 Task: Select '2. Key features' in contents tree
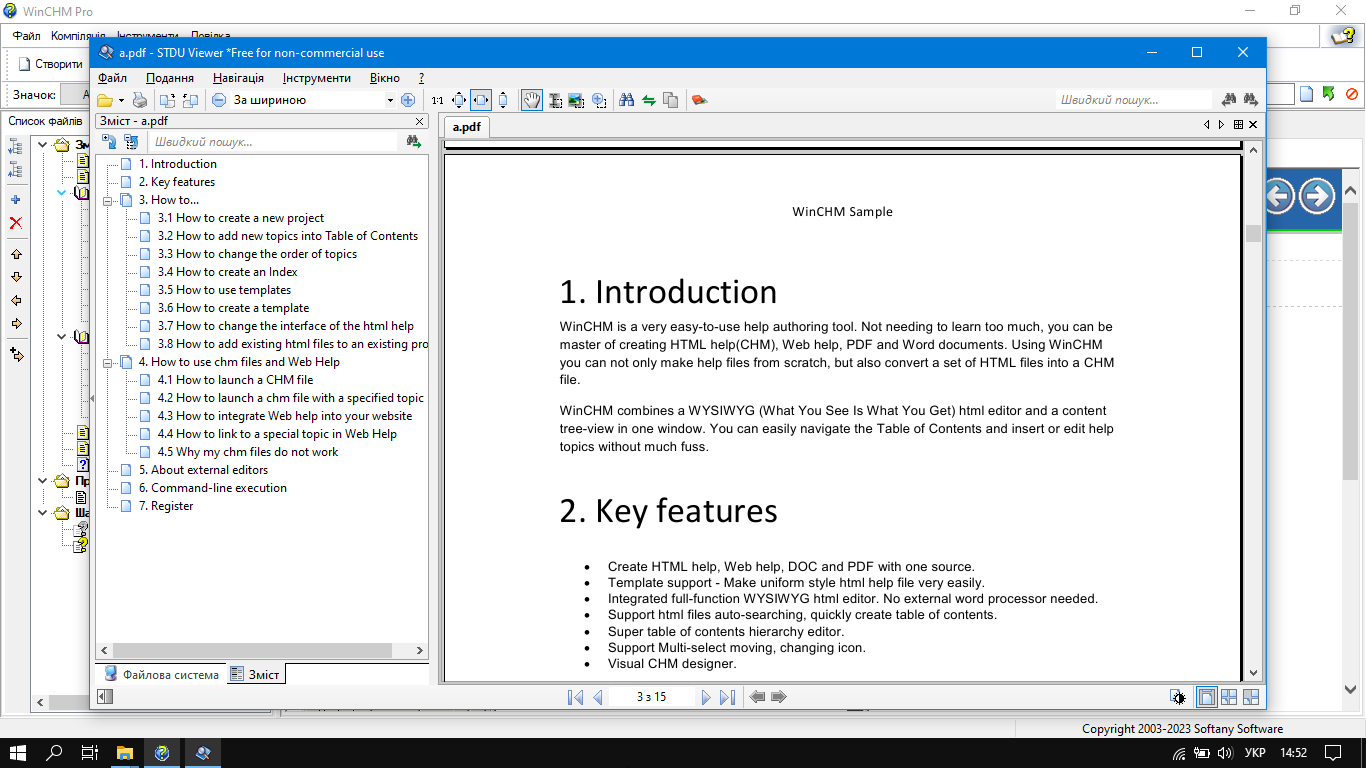(x=177, y=182)
